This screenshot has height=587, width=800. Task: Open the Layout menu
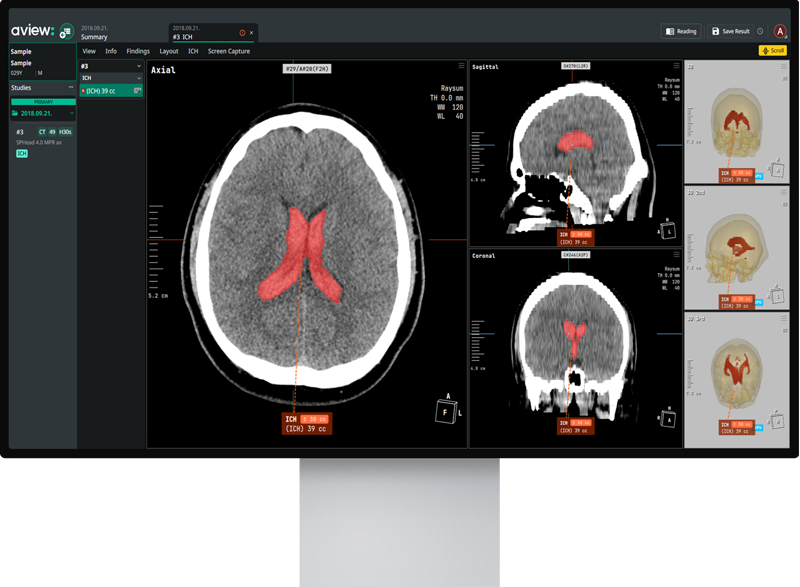click(x=168, y=51)
